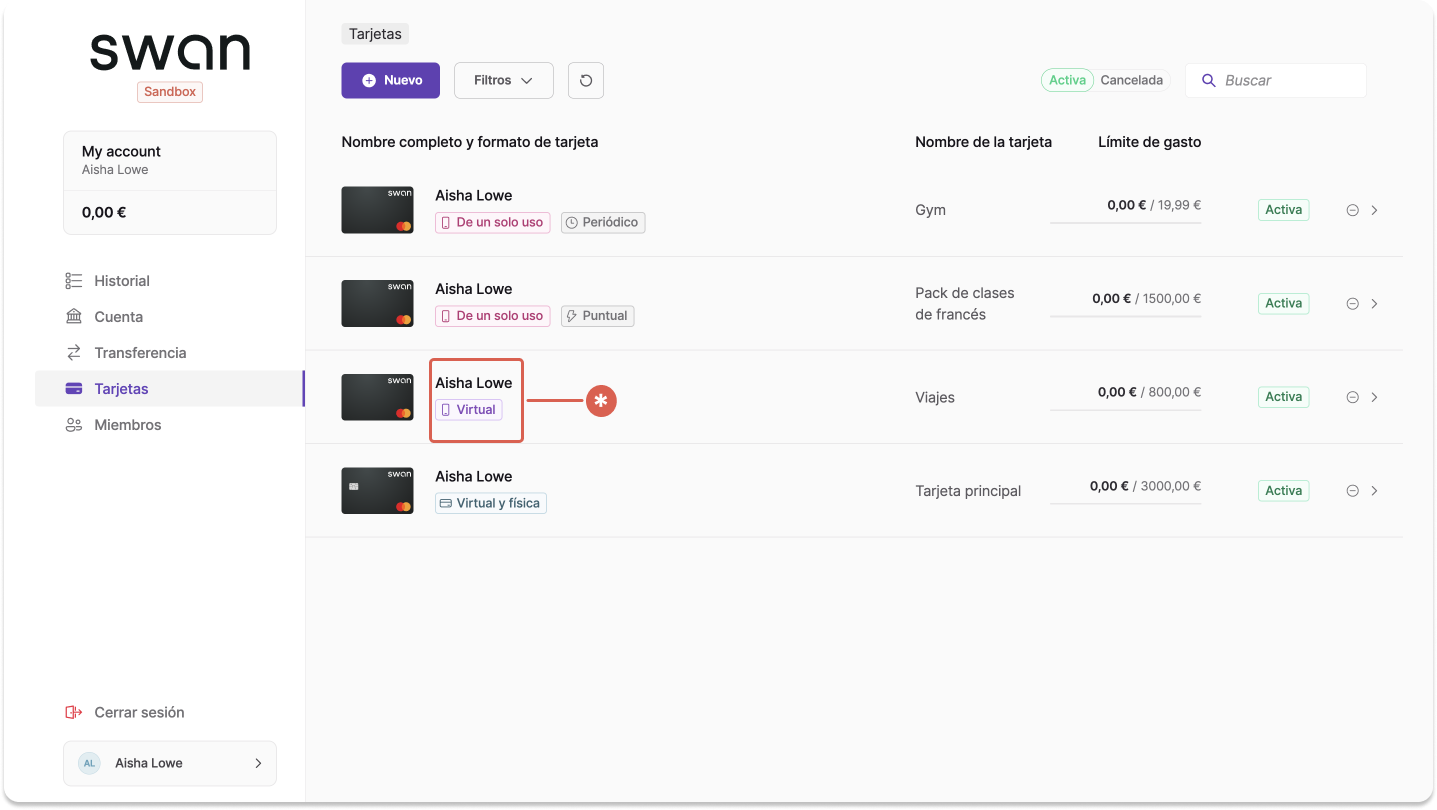Screen dimensions: 1437x810
Task: Click the Pack de clases de francés name
Action: [x=965, y=304]
